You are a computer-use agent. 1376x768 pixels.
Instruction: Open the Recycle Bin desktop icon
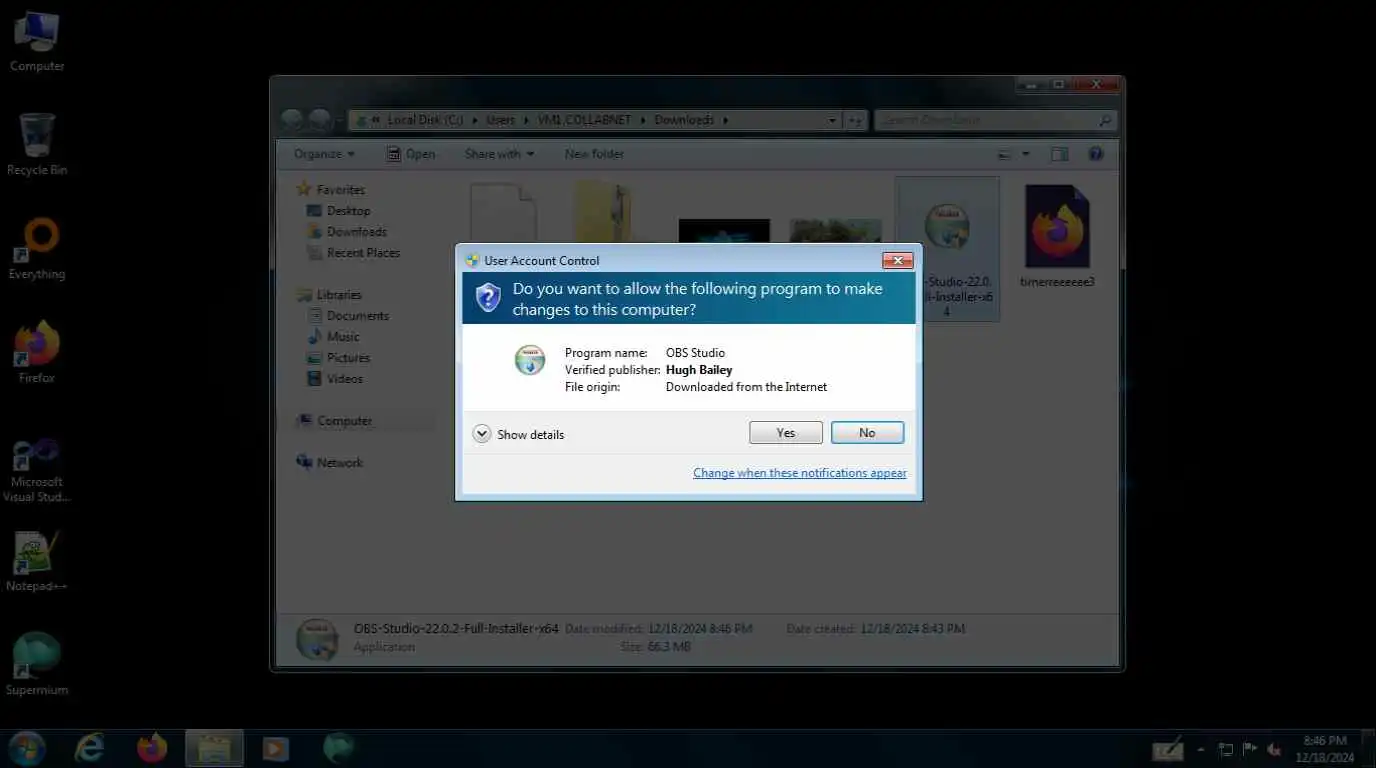[37, 145]
